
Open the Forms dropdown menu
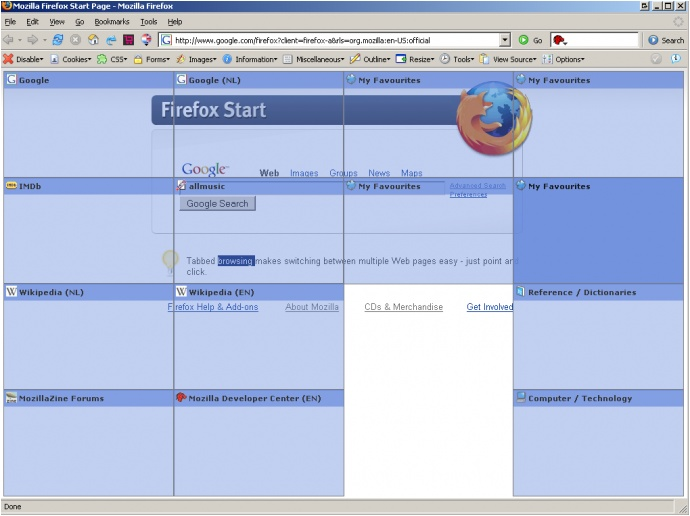(x=152, y=59)
